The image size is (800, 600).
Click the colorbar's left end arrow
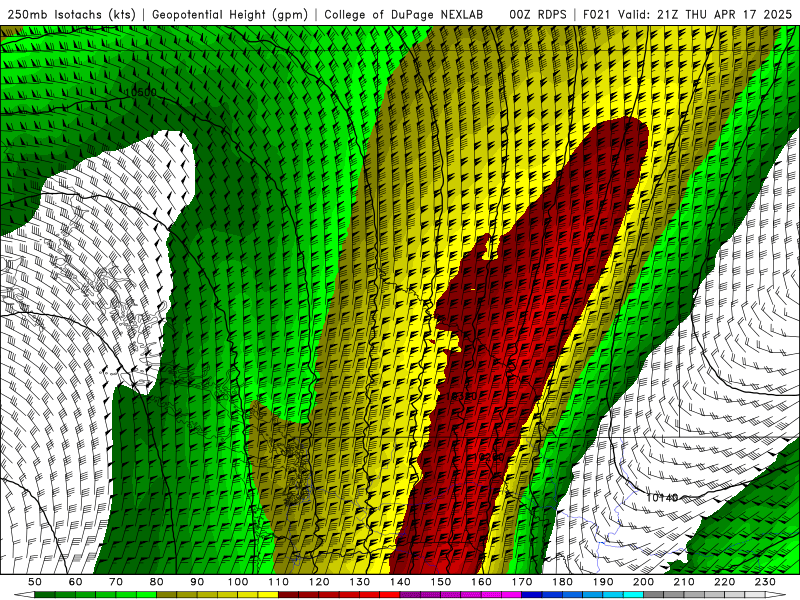(x=24, y=595)
